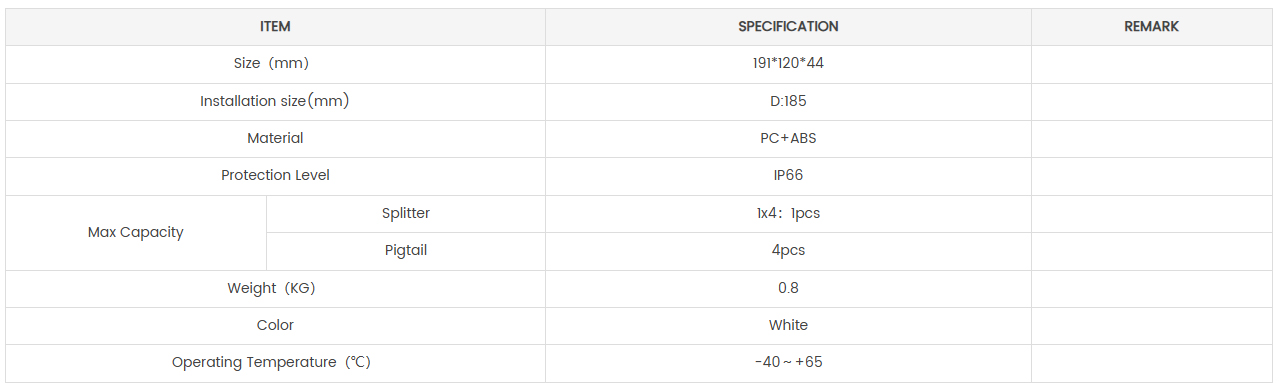Click the 1x4: 1pcs splitter value

[x=788, y=213]
